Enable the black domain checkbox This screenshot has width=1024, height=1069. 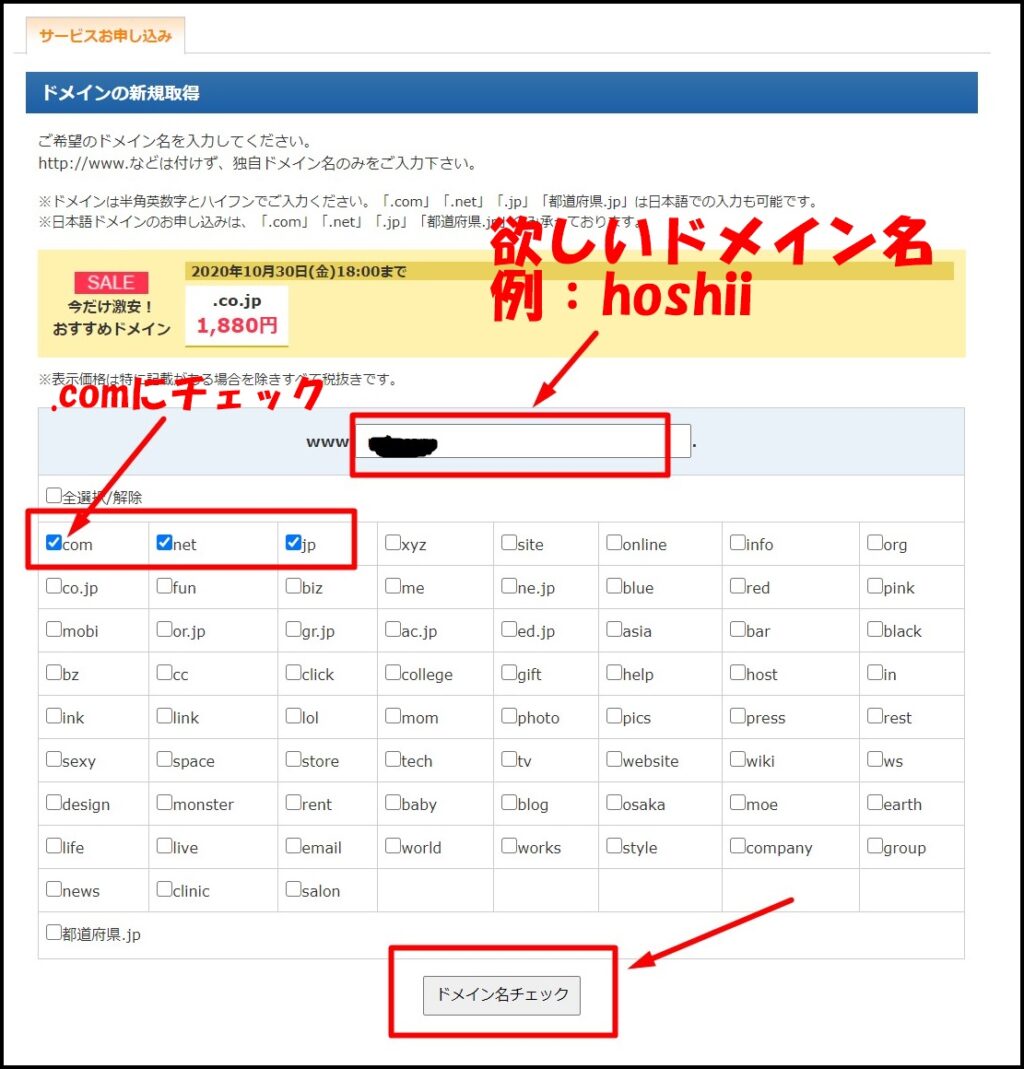875,629
